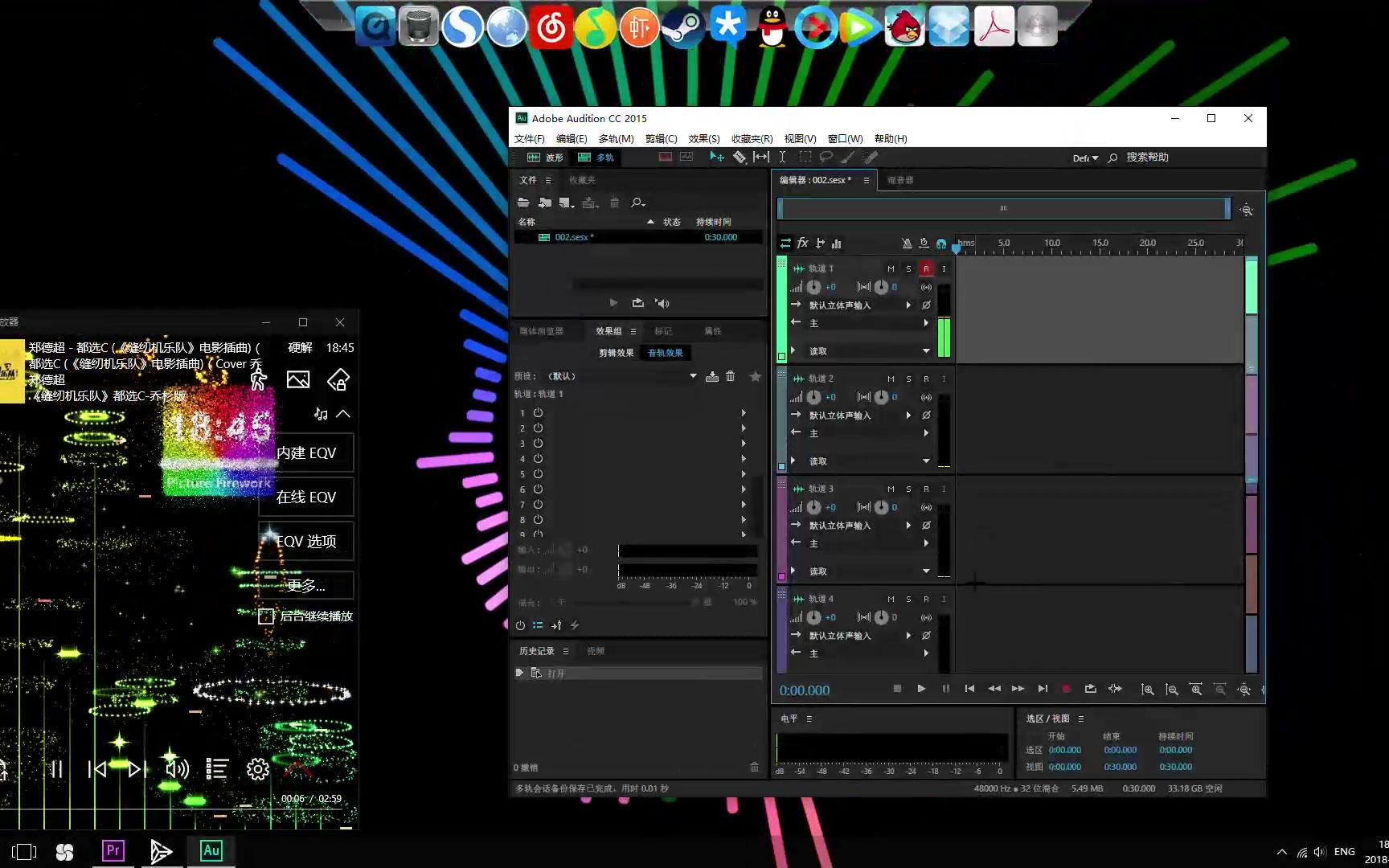Toggle record arm R on 轨道 1
The image size is (1389, 868).
point(926,268)
